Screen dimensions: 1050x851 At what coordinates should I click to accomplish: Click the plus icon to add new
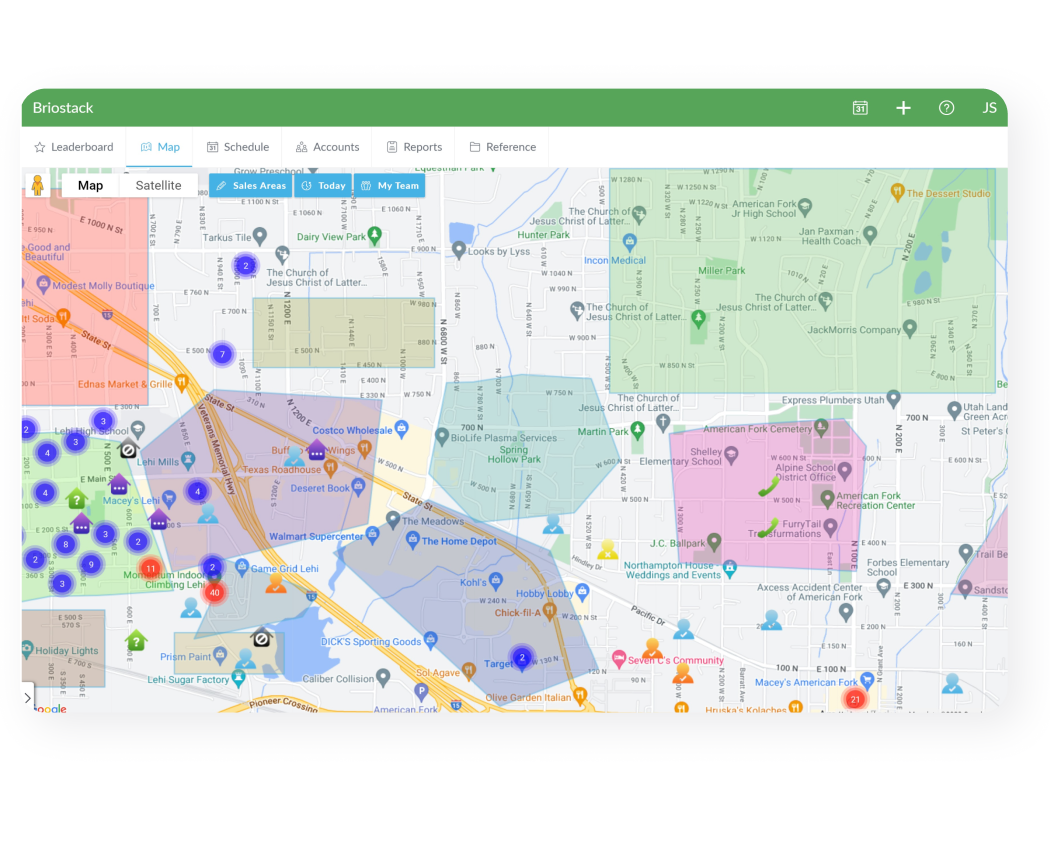point(903,108)
